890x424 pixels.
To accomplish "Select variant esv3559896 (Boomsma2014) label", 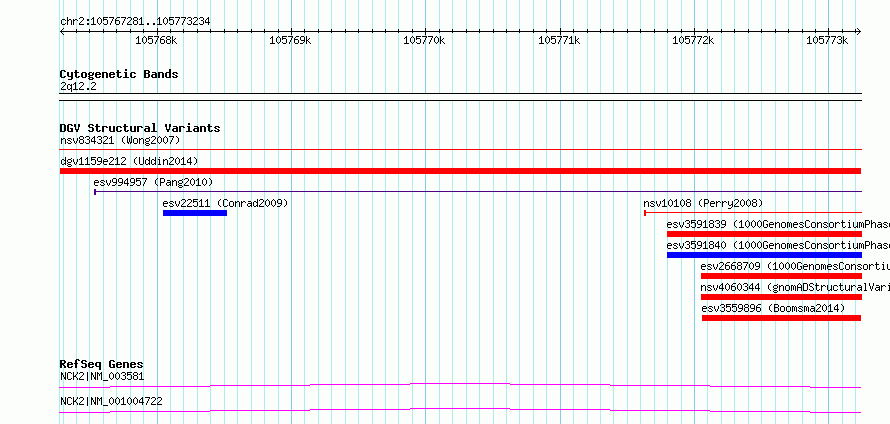I will [x=773, y=308].
